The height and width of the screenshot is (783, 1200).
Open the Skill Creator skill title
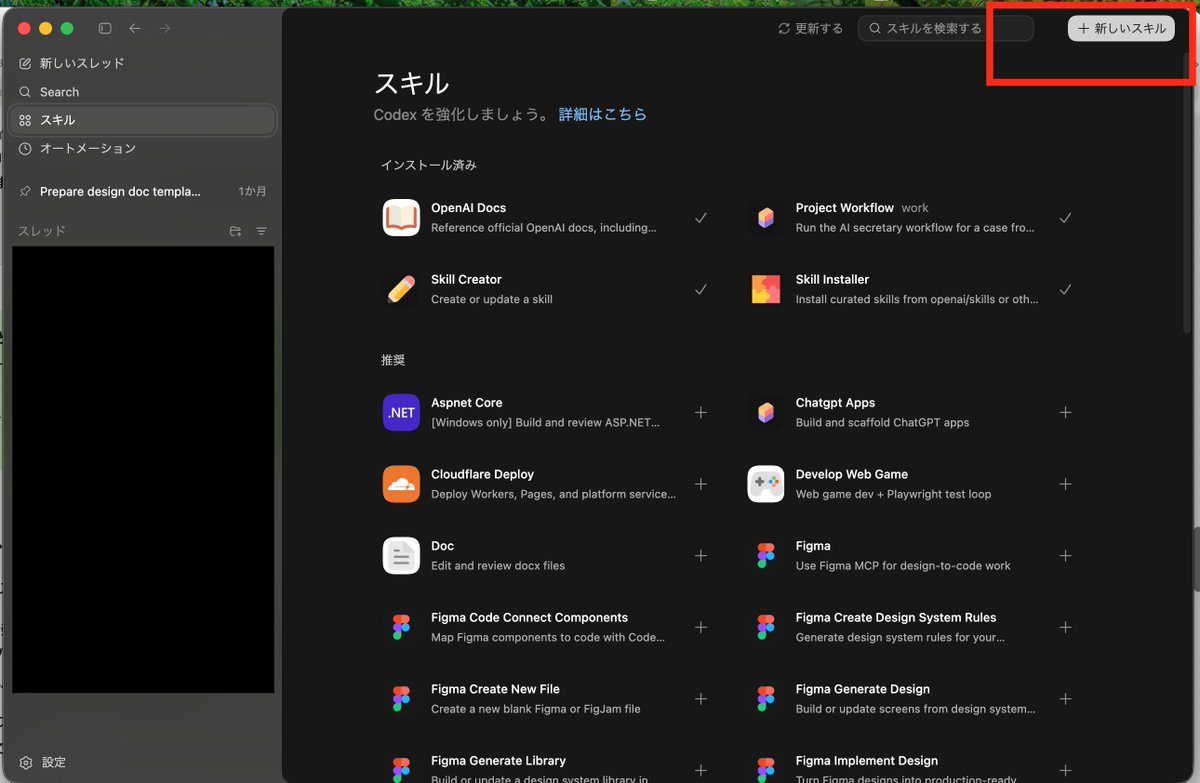point(466,279)
